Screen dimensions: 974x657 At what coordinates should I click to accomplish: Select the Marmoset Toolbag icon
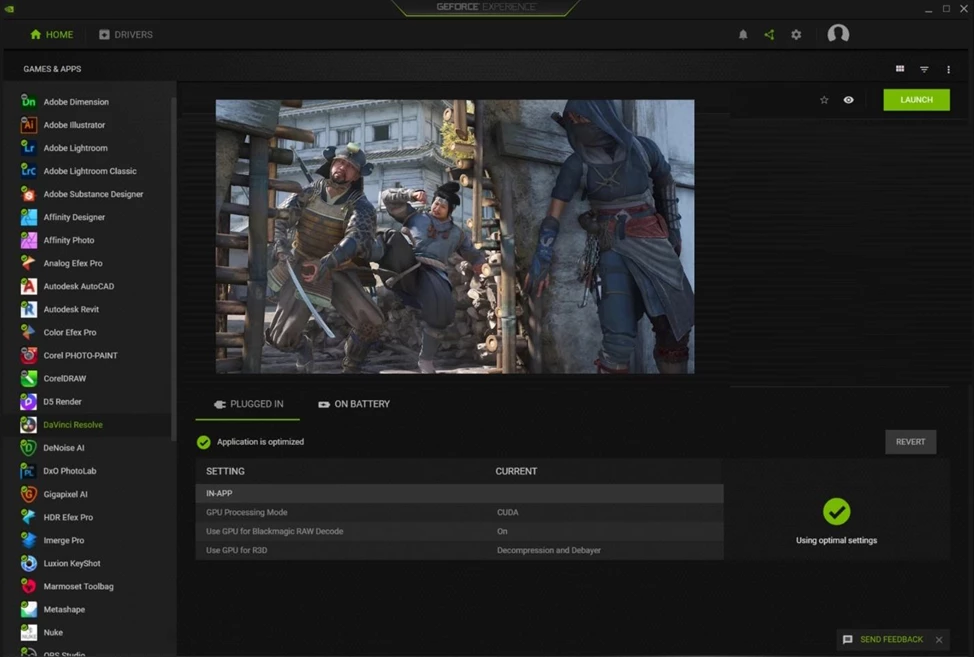pos(29,586)
